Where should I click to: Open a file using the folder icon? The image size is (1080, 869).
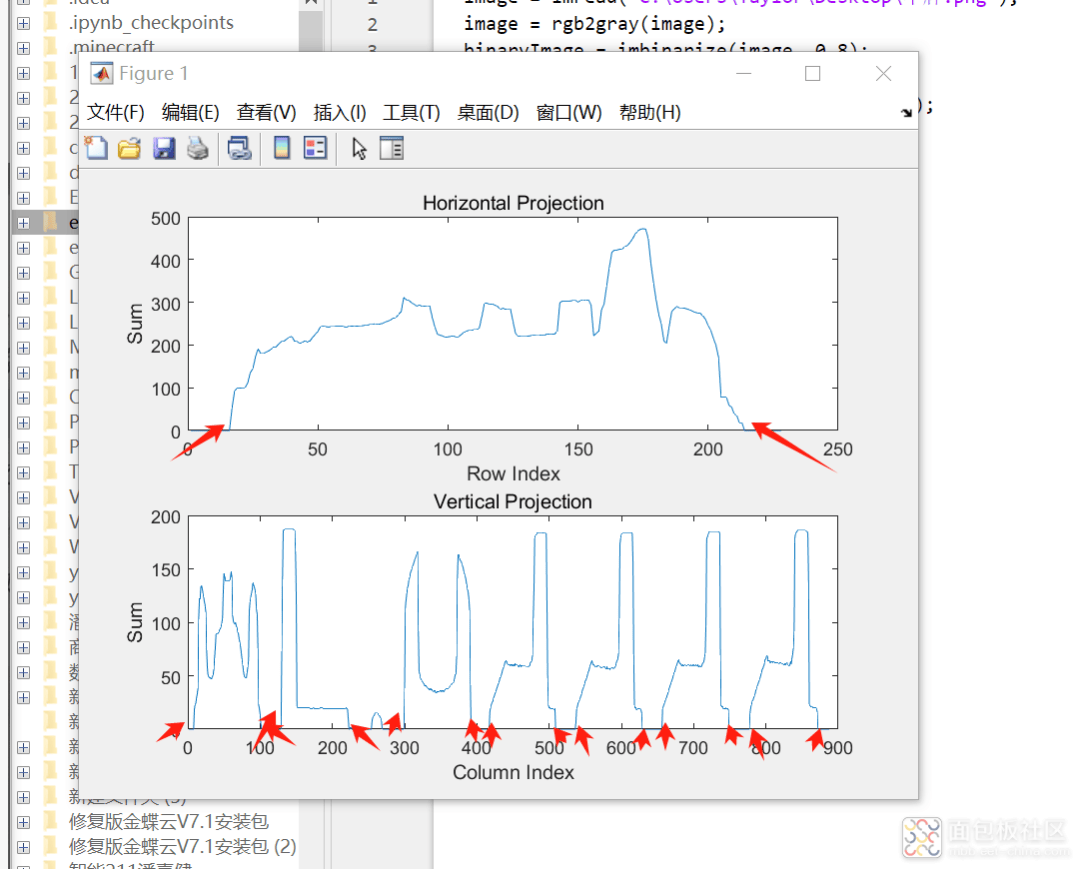click(129, 149)
